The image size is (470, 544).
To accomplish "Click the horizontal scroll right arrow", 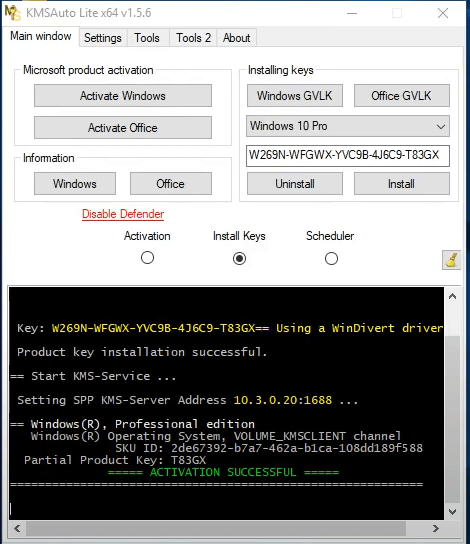I will [x=436, y=528].
